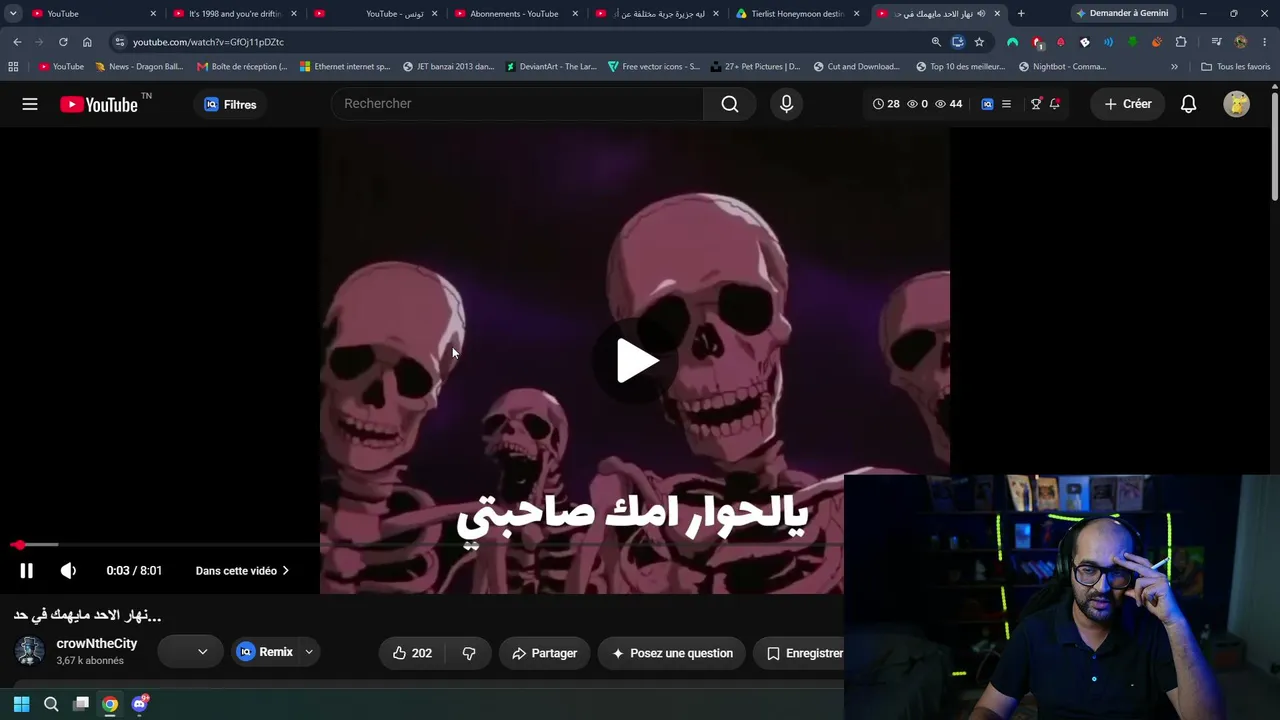
Task: Open a new browser tab
Action: click(x=1020, y=14)
